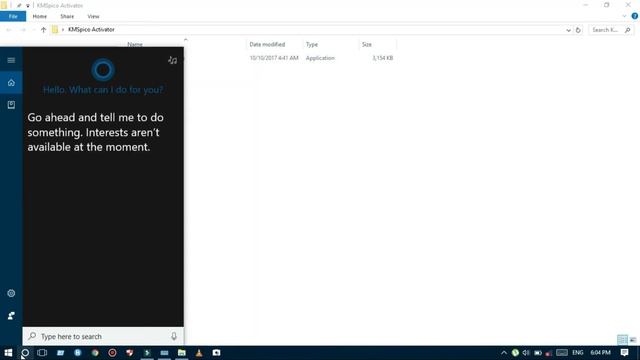Image resolution: width=640 pixels, height=360 pixels.
Task: Open the View ribbon tab
Action: coord(93,16)
